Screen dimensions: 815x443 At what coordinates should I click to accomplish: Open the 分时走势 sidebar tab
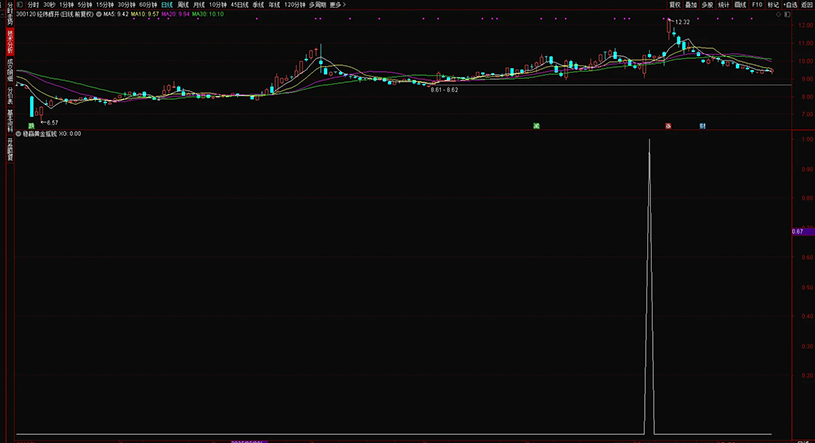(x=10, y=14)
